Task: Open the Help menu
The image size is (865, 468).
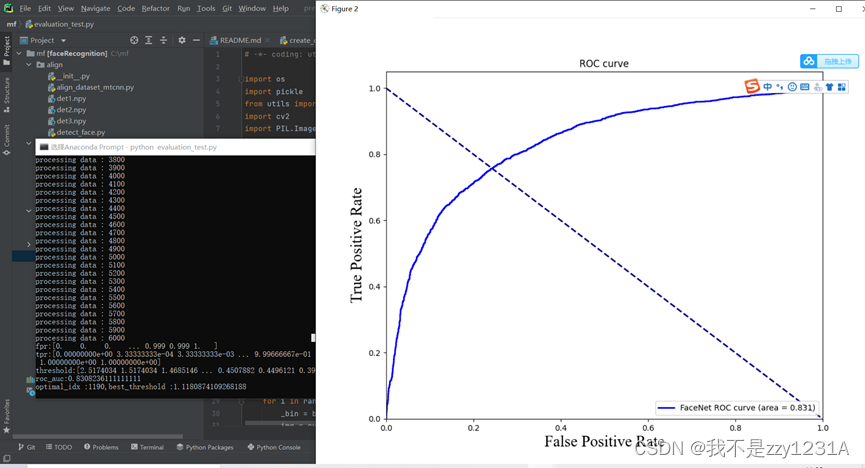Action: pos(281,8)
